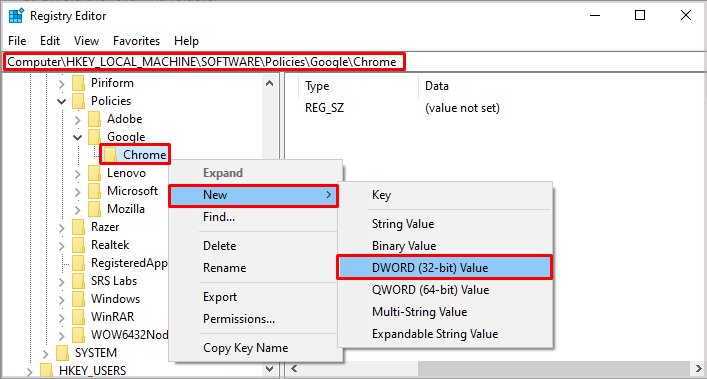Expand the Piriform key
Viewport: 707px width, 379px height.
pos(62,84)
